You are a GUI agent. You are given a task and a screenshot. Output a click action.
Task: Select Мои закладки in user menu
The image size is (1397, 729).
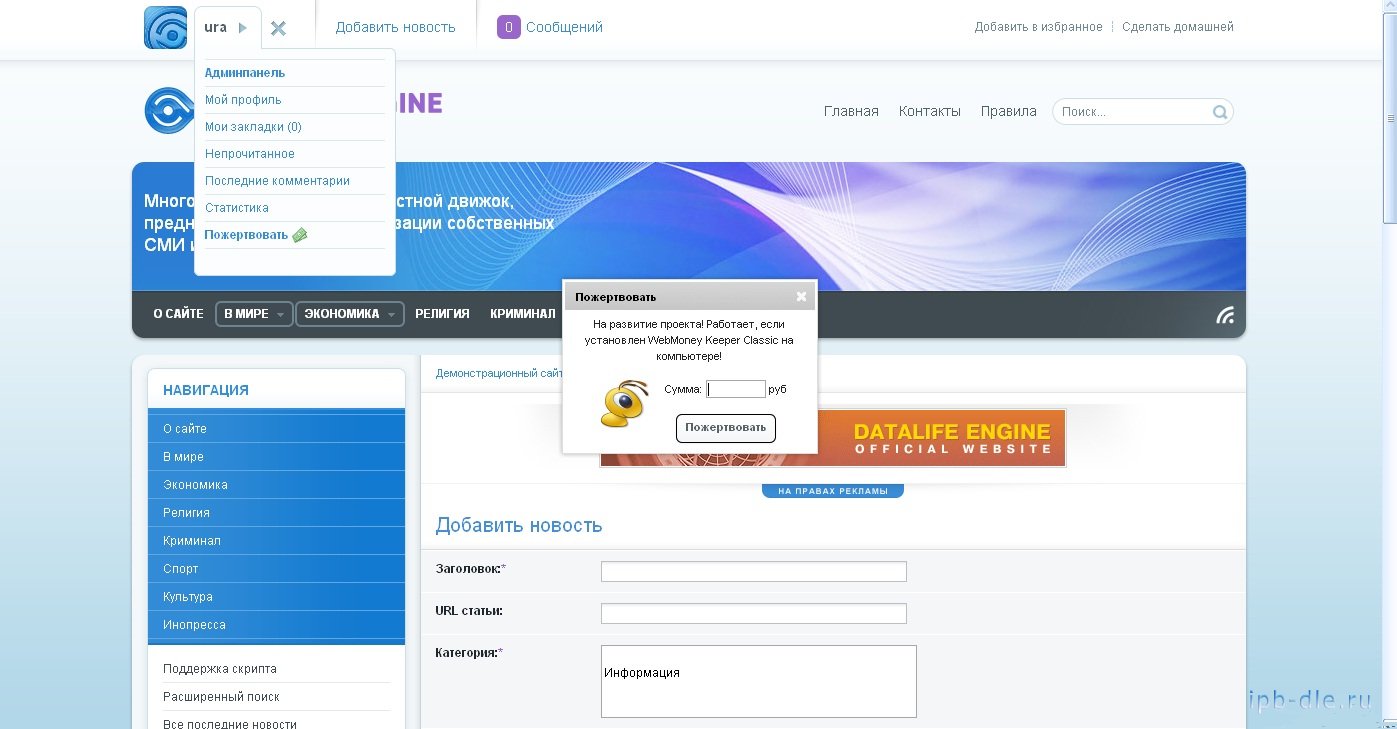click(x=253, y=127)
